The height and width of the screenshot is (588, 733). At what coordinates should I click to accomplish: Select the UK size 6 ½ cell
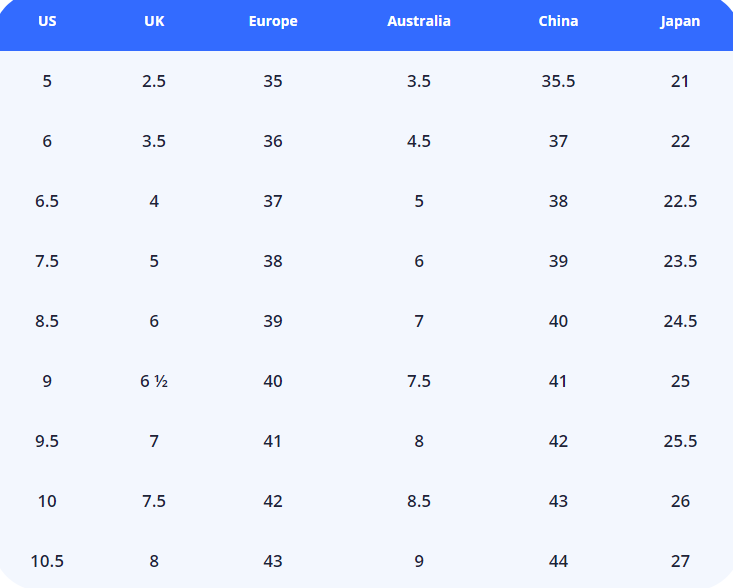(x=154, y=381)
